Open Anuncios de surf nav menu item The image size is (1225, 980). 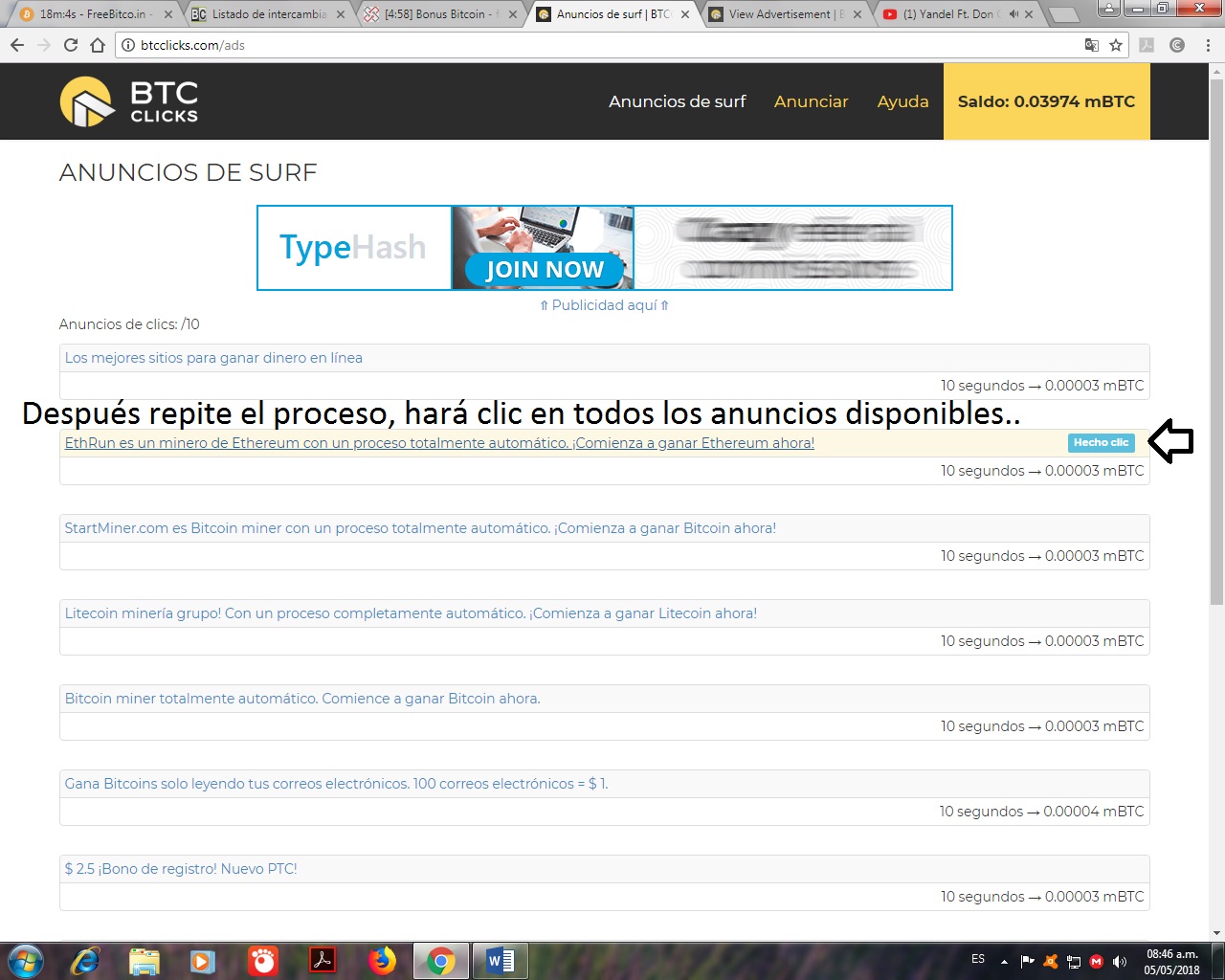click(678, 101)
